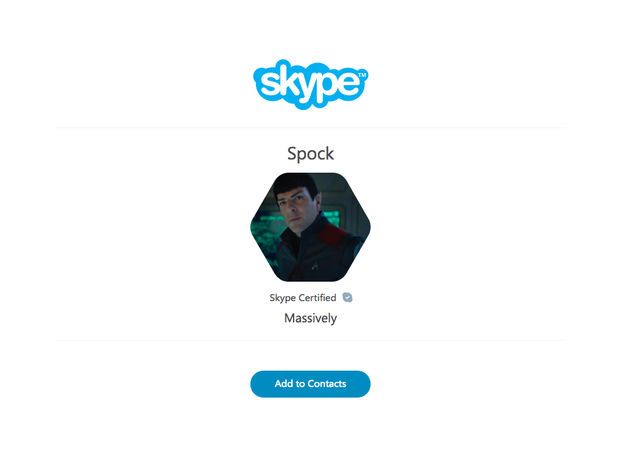Image resolution: width=625 pixels, height=469 pixels.
Task: Click the divider line below Massively
Action: (x=311, y=340)
